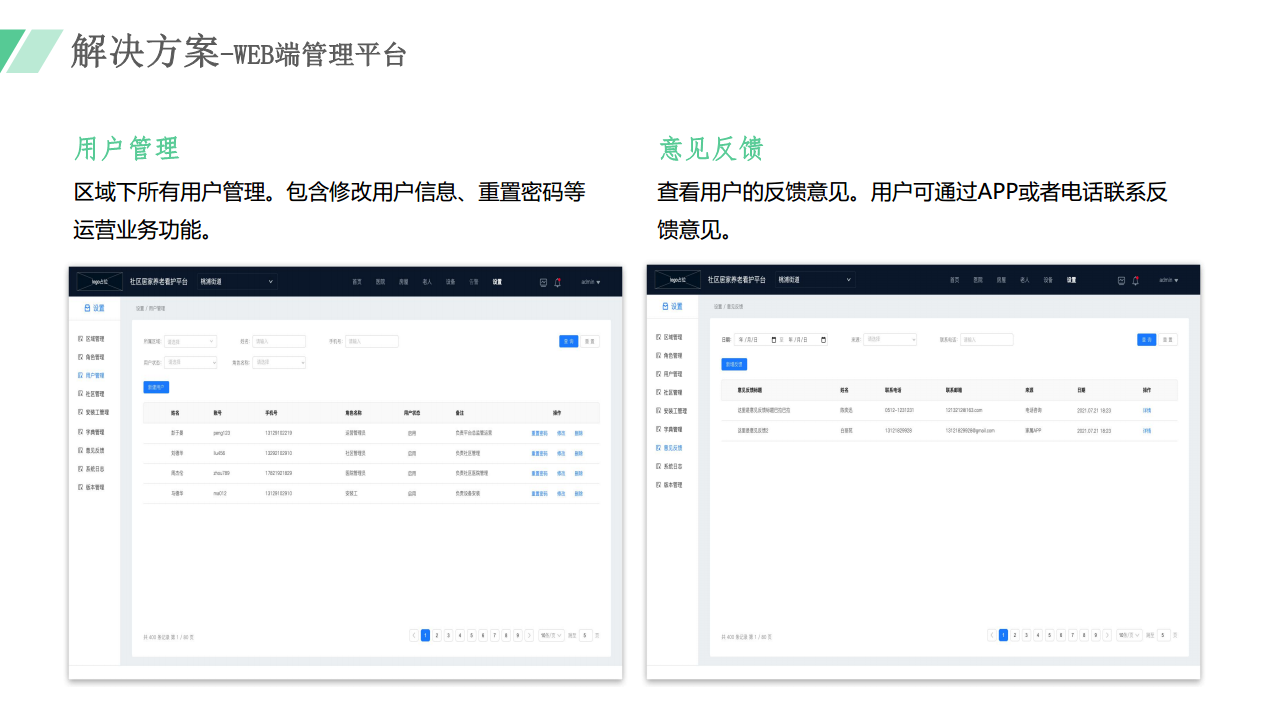
Task: Open the message icon left of bell, user management screenshot
Action: (543, 282)
